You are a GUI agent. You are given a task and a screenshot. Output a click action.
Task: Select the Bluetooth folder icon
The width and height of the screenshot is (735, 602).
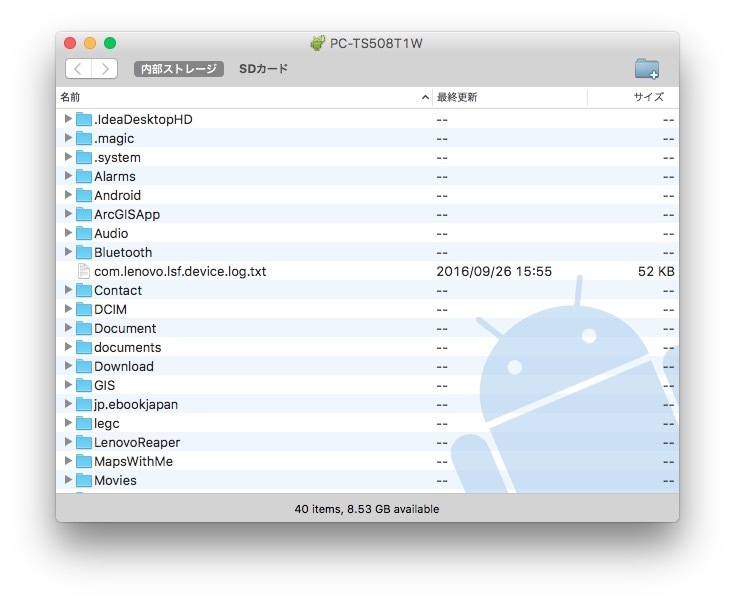click(84, 252)
